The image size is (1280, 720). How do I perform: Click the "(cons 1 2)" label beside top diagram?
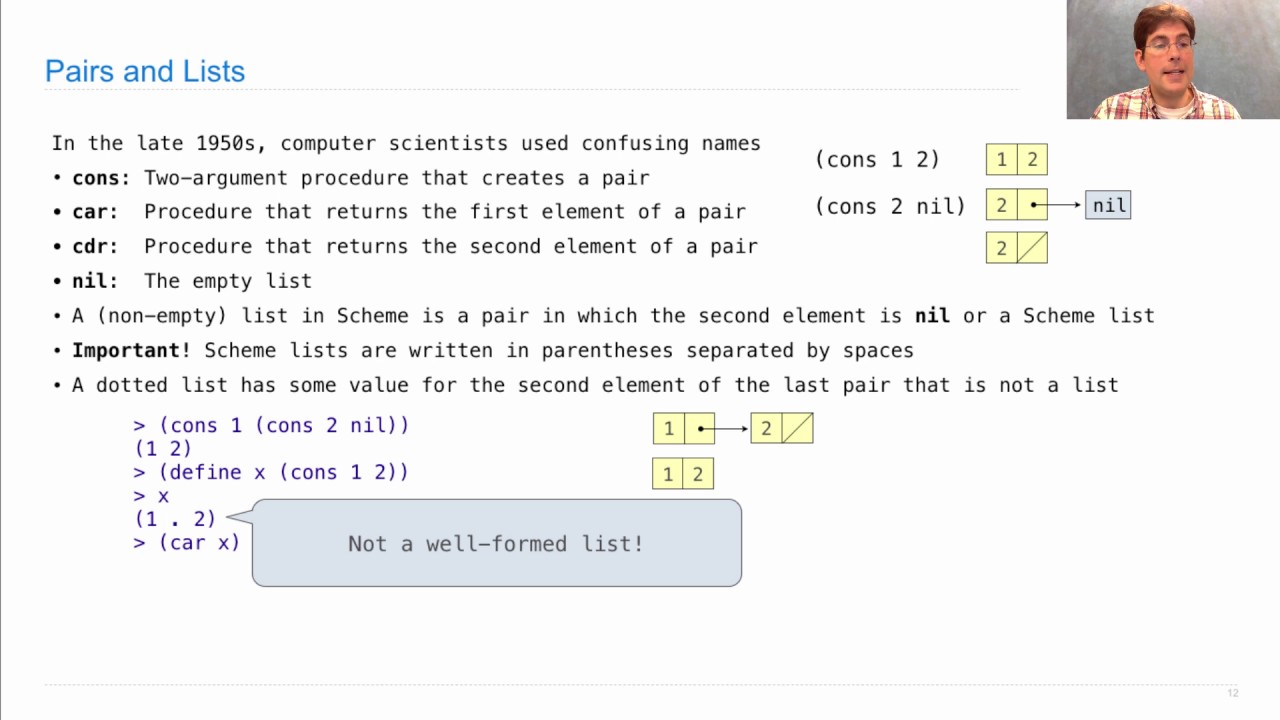point(877,159)
